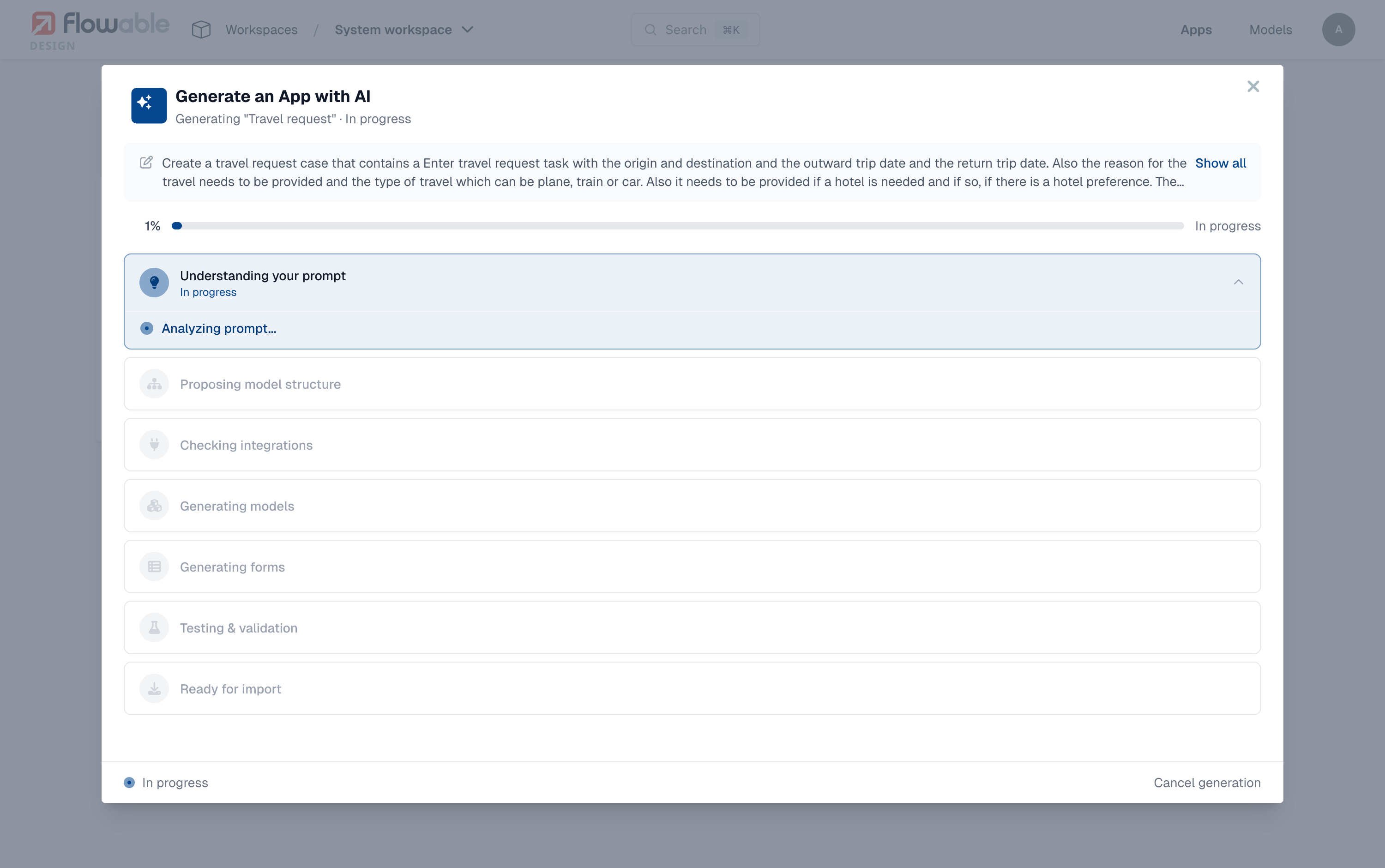Collapse the Understanding your prompt step
This screenshot has width=1385, height=868.
coord(1238,283)
